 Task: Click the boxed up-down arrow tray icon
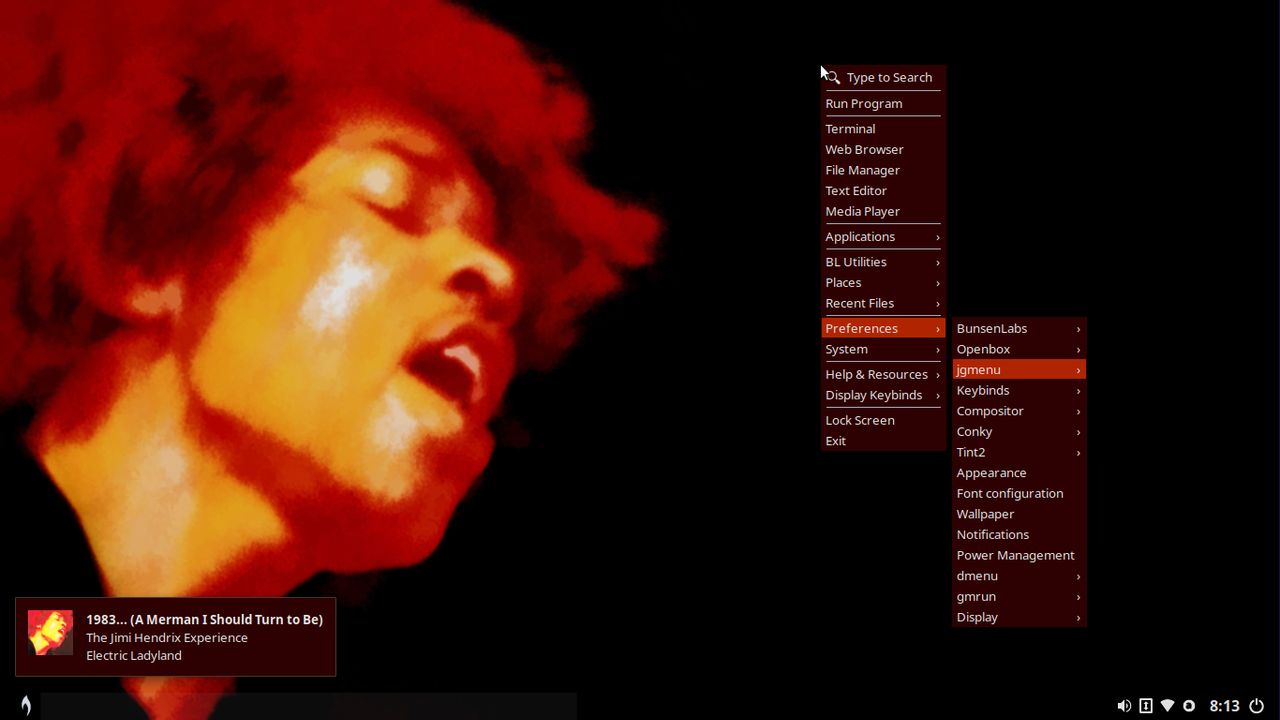point(1146,706)
